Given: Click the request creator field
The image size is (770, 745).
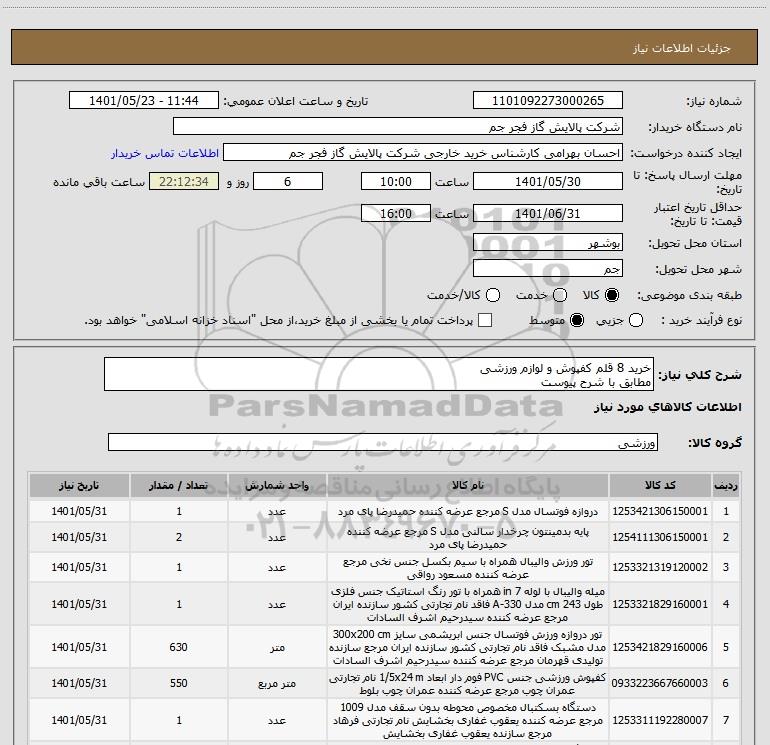Looking at the screenshot, I should (x=423, y=153).
